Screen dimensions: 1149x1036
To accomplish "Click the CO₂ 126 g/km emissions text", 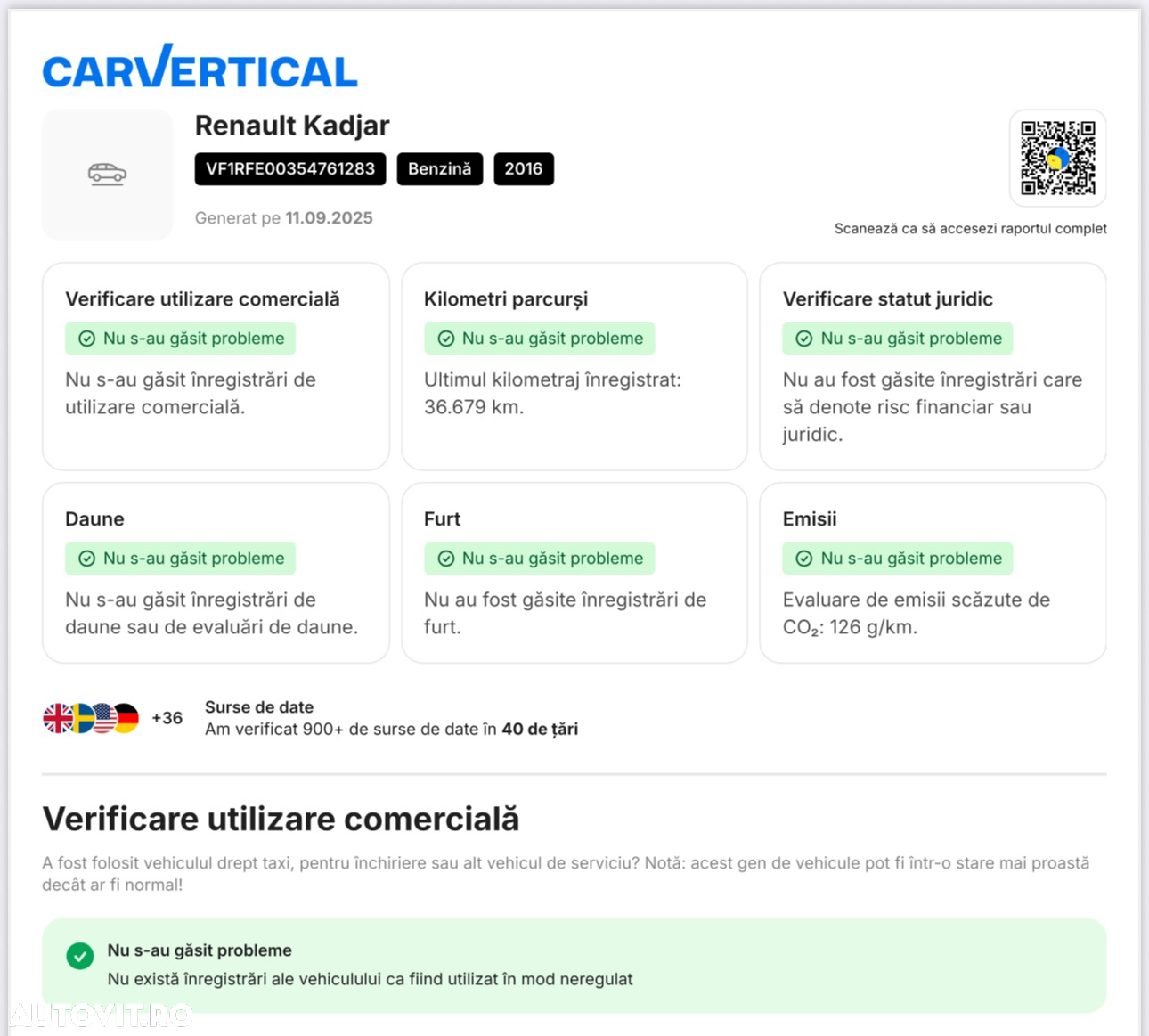I will point(850,627).
